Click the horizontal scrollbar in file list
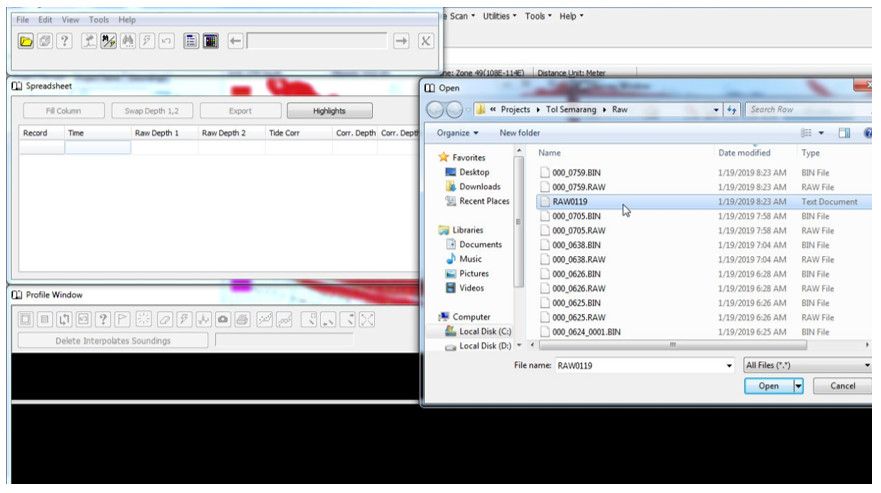This screenshot has width=881, height=493. (673, 345)
